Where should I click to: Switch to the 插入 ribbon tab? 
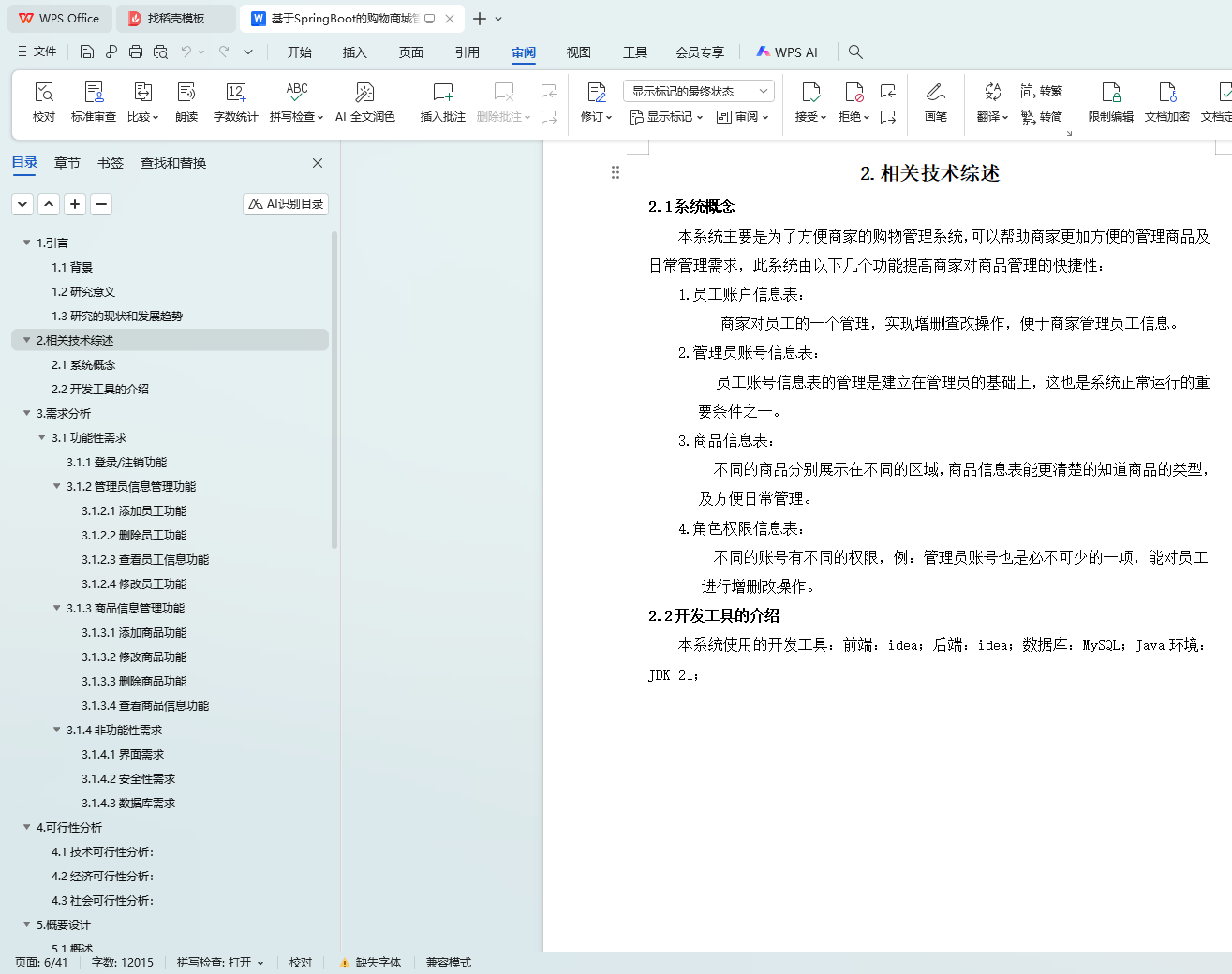[355, 52]
